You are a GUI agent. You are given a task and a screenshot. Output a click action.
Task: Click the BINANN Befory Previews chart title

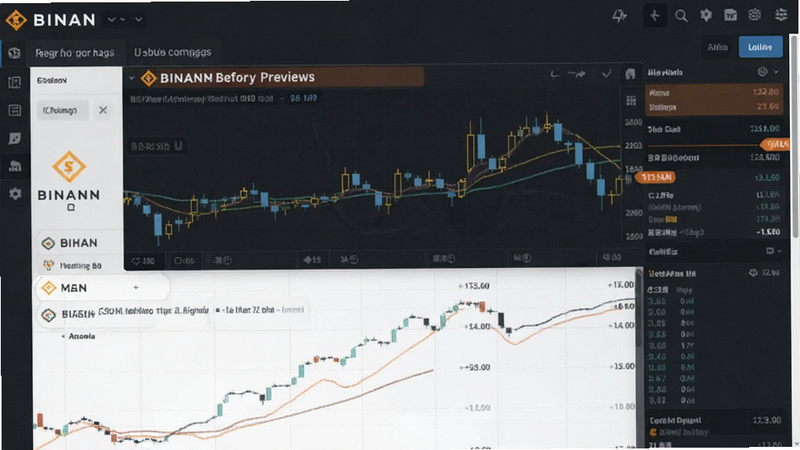tap(237, 78)
